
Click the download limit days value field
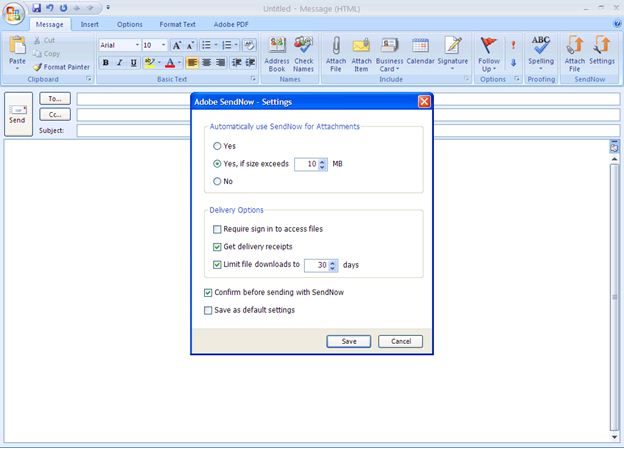click(316, 265)
